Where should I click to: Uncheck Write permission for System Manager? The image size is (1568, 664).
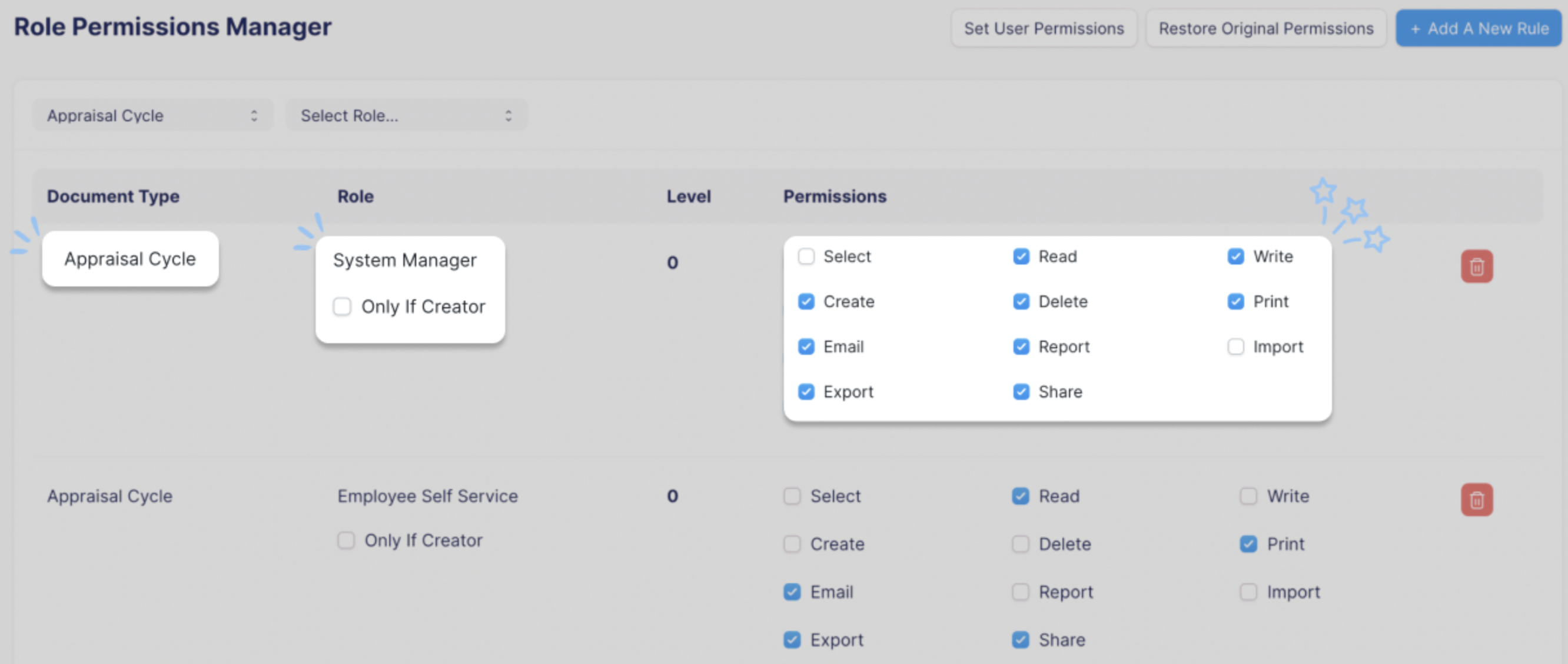click(1235, 256)
